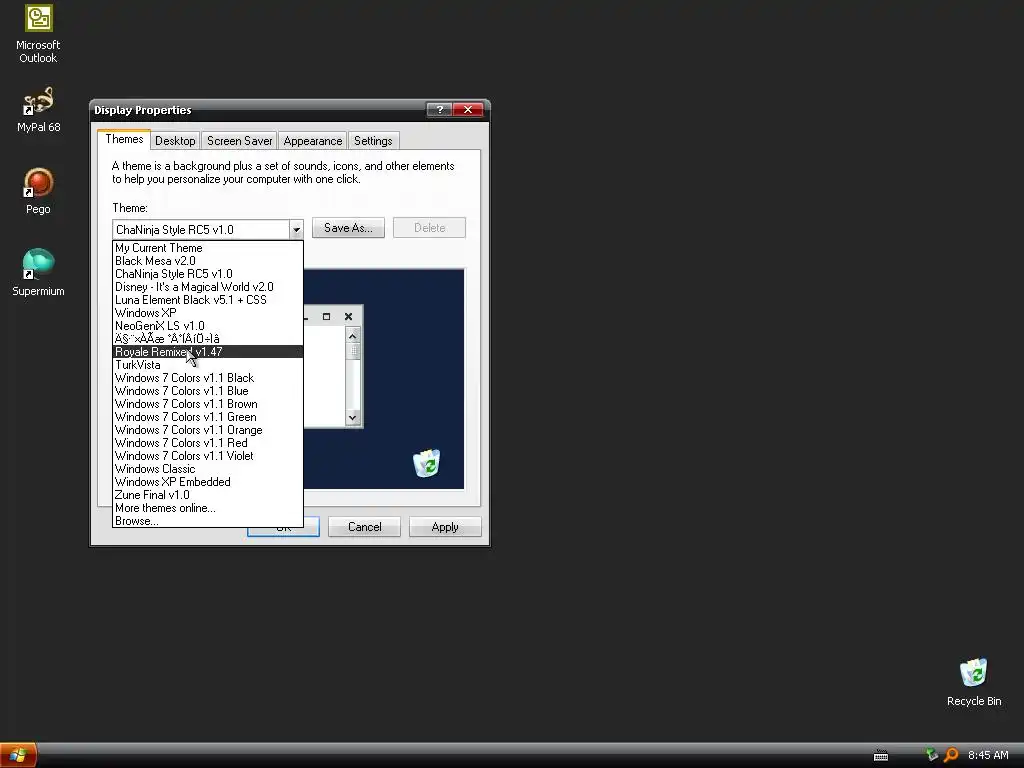Select the Browse... entry
1024x768 pixels.
pyautogui.click(x=208, y=521)
